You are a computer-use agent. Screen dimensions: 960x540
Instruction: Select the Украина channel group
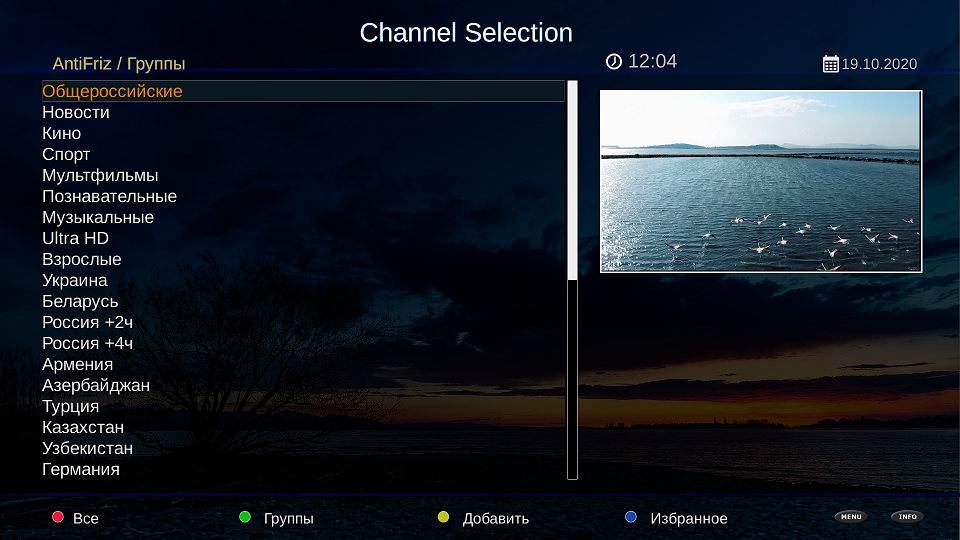pyautogui.click(x=75, y=280)
